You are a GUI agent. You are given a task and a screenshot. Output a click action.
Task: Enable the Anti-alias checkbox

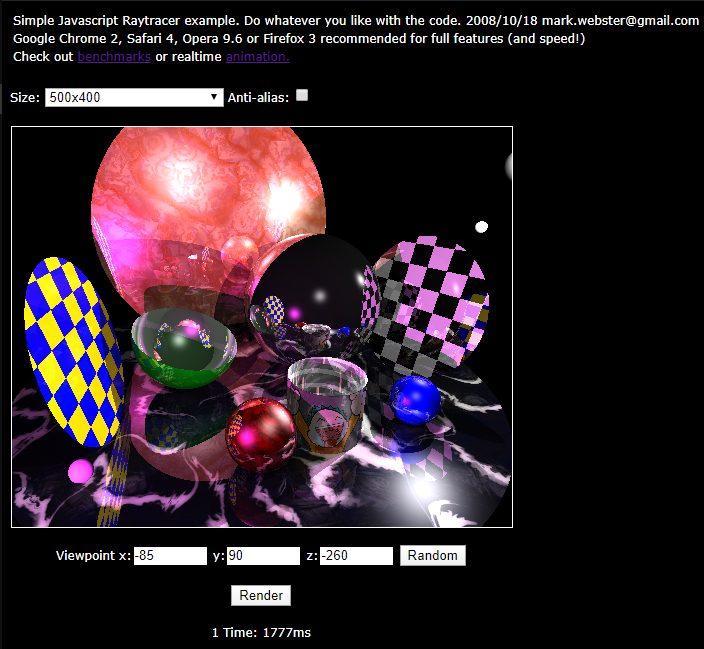(302, 95)
